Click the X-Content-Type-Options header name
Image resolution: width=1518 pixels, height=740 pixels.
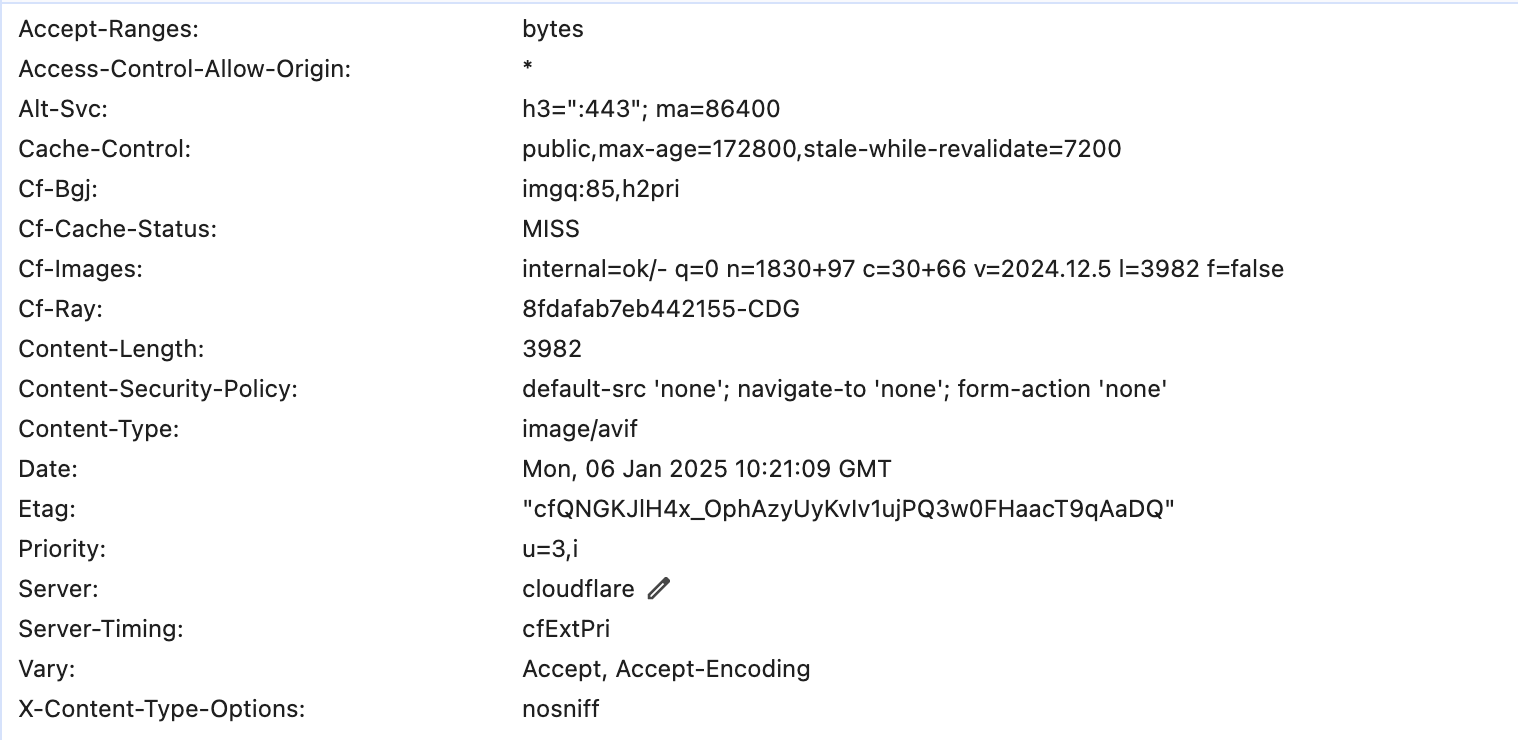[x=161, y=709]
